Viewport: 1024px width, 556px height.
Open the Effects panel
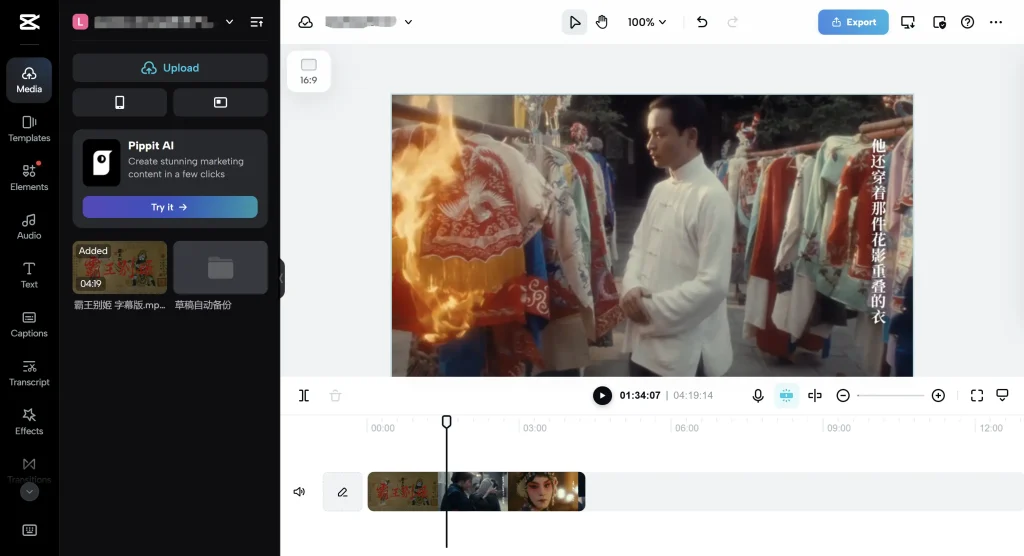[x=29, y=421]
